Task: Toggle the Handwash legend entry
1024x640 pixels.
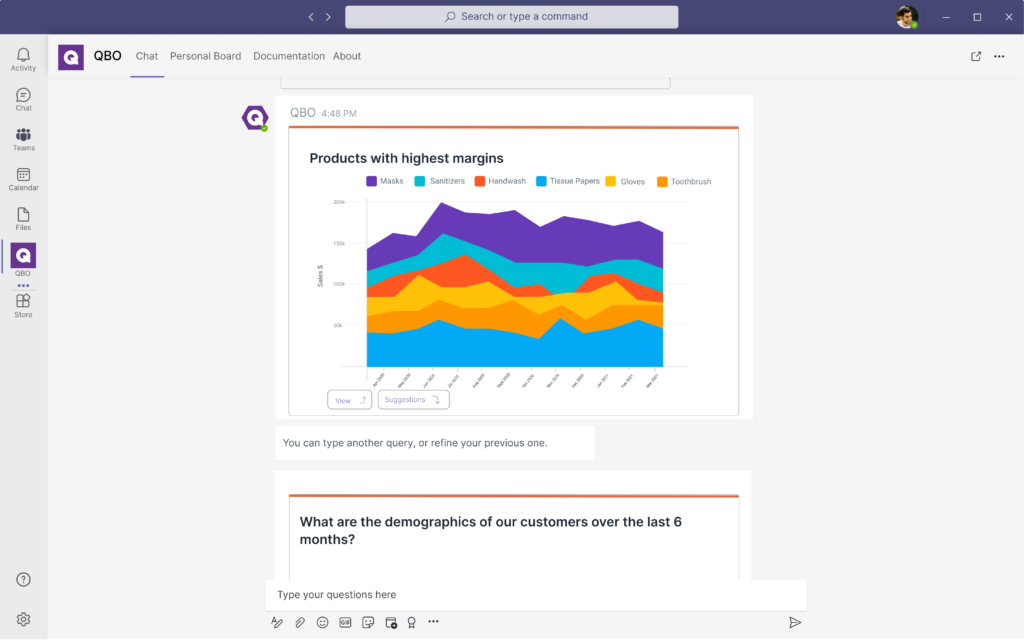Action: (x=500, y=181)
